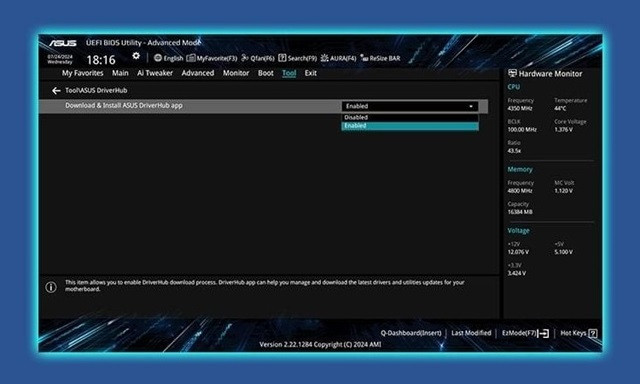Click the Hardware Monitor icon

[512, 73]
